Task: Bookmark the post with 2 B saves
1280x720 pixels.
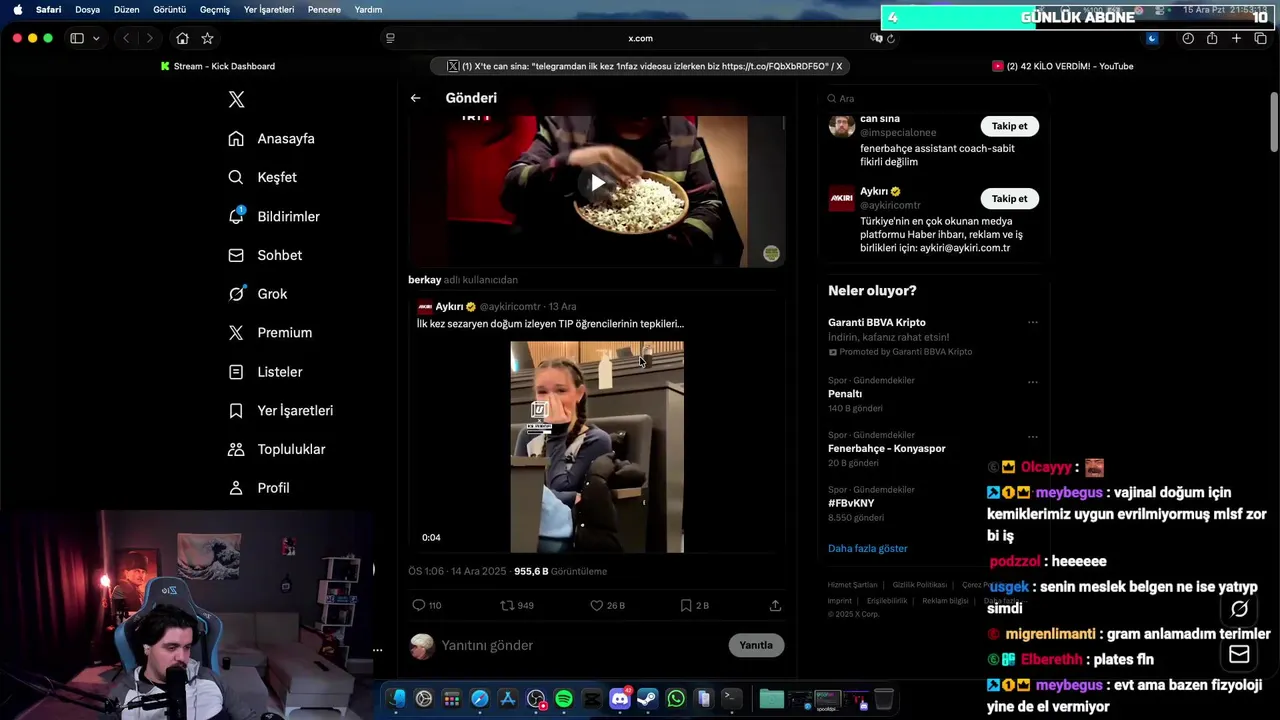Action: tap(694, 605)
